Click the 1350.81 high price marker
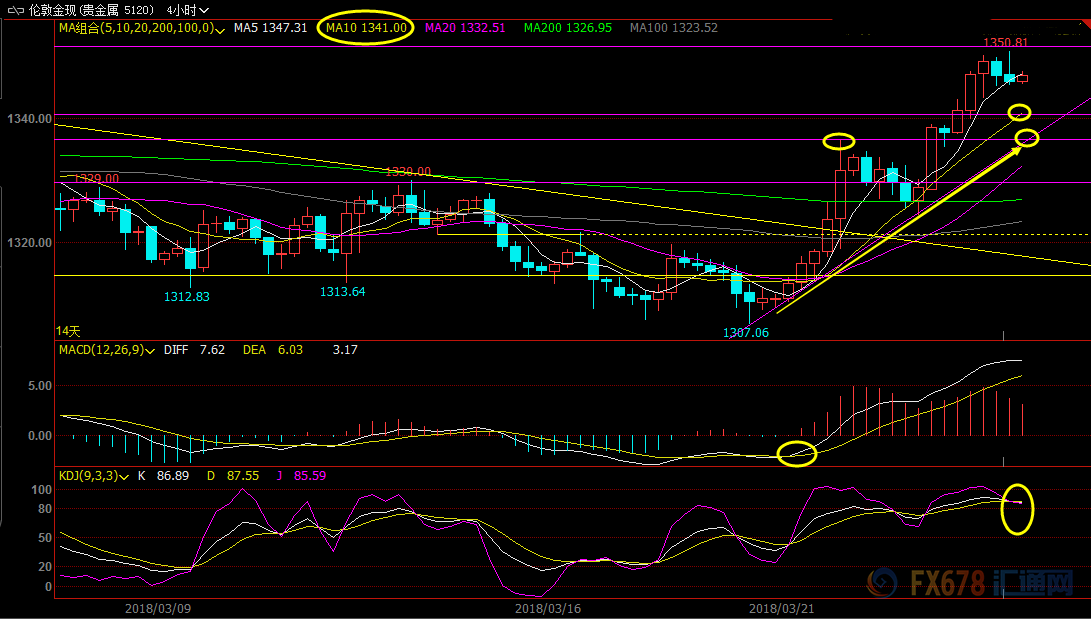This screenshot has height=619, width=1091. coord(1005,42)
